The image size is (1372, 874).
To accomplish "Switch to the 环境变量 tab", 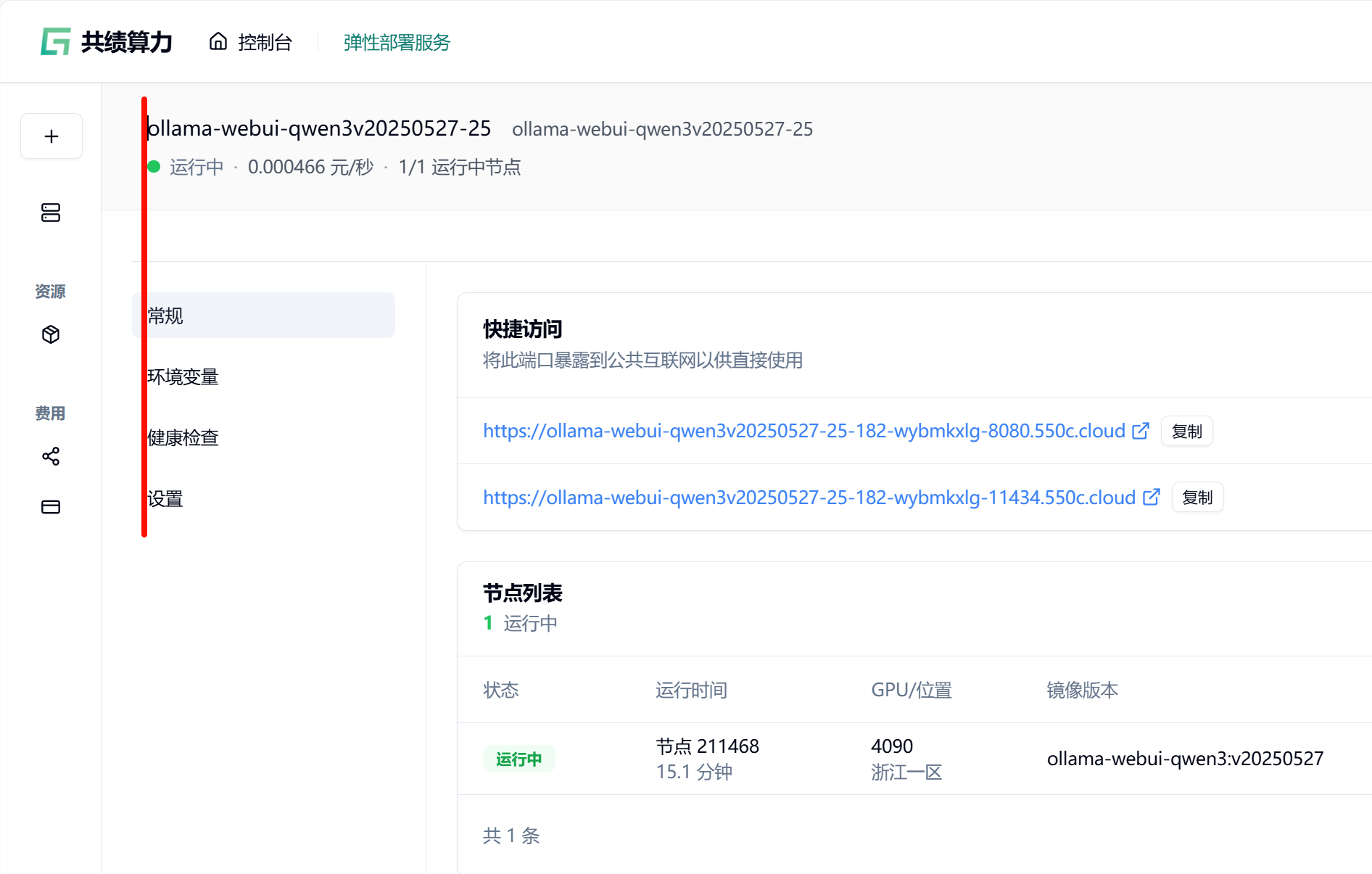I will coord(183,376).
